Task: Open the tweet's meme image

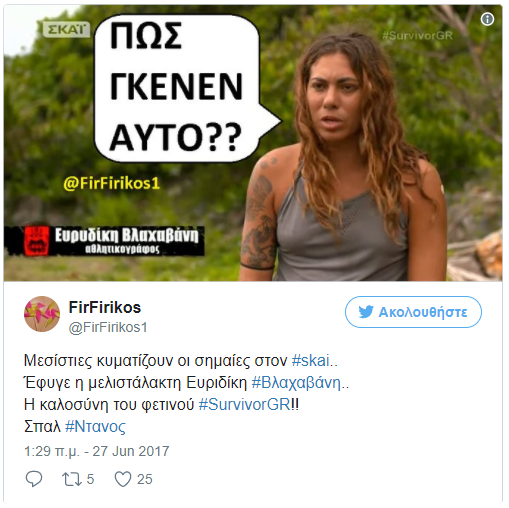Action: coord(253,143)
